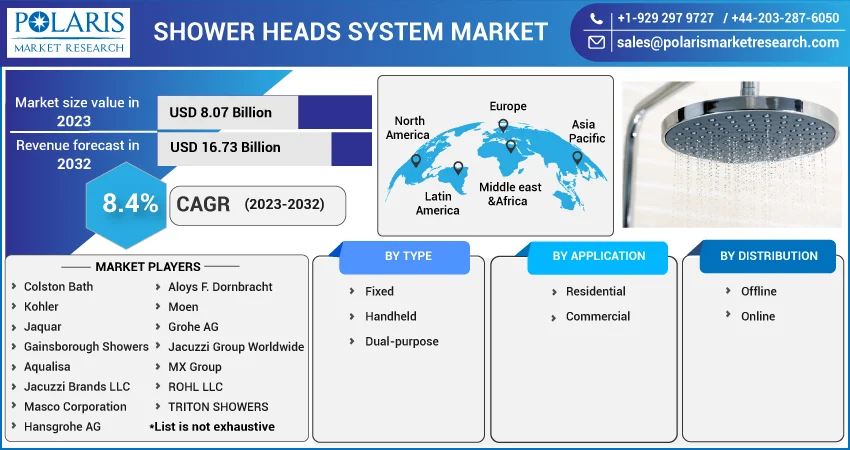Select MX Group in the list
The image size is (850, 450).
tap(195, 367)
